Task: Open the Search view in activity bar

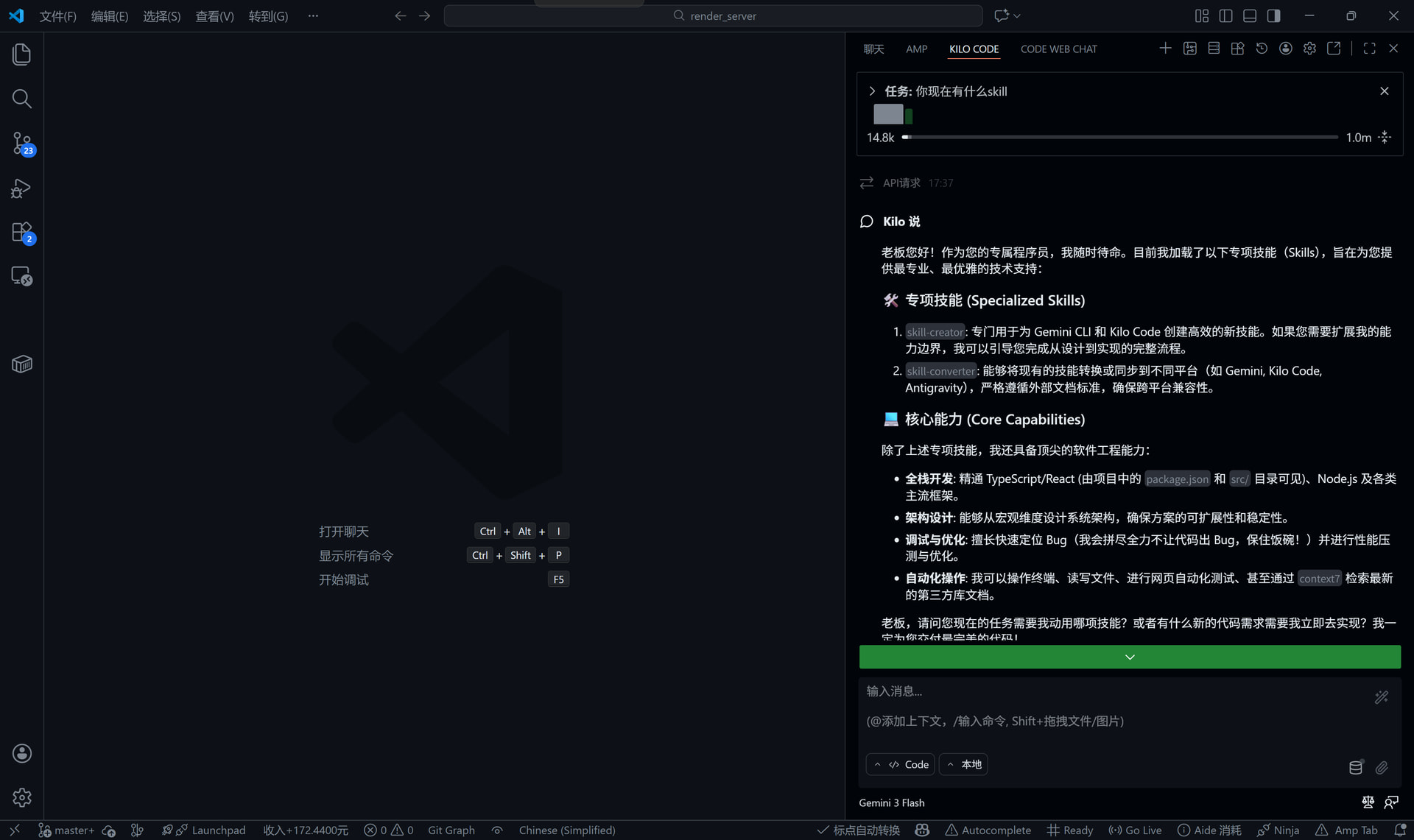Action: [x=21, y=99]
